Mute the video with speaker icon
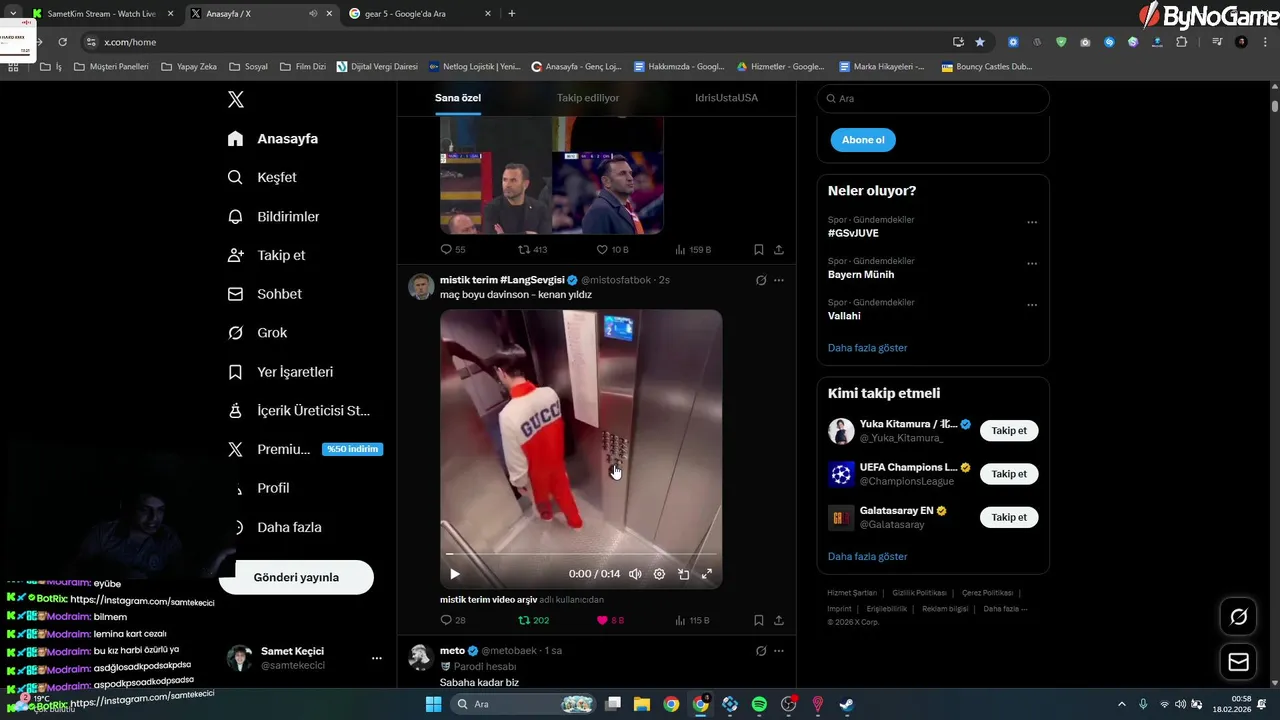This screenshot has height=720, width=1280. pos(635,574)
